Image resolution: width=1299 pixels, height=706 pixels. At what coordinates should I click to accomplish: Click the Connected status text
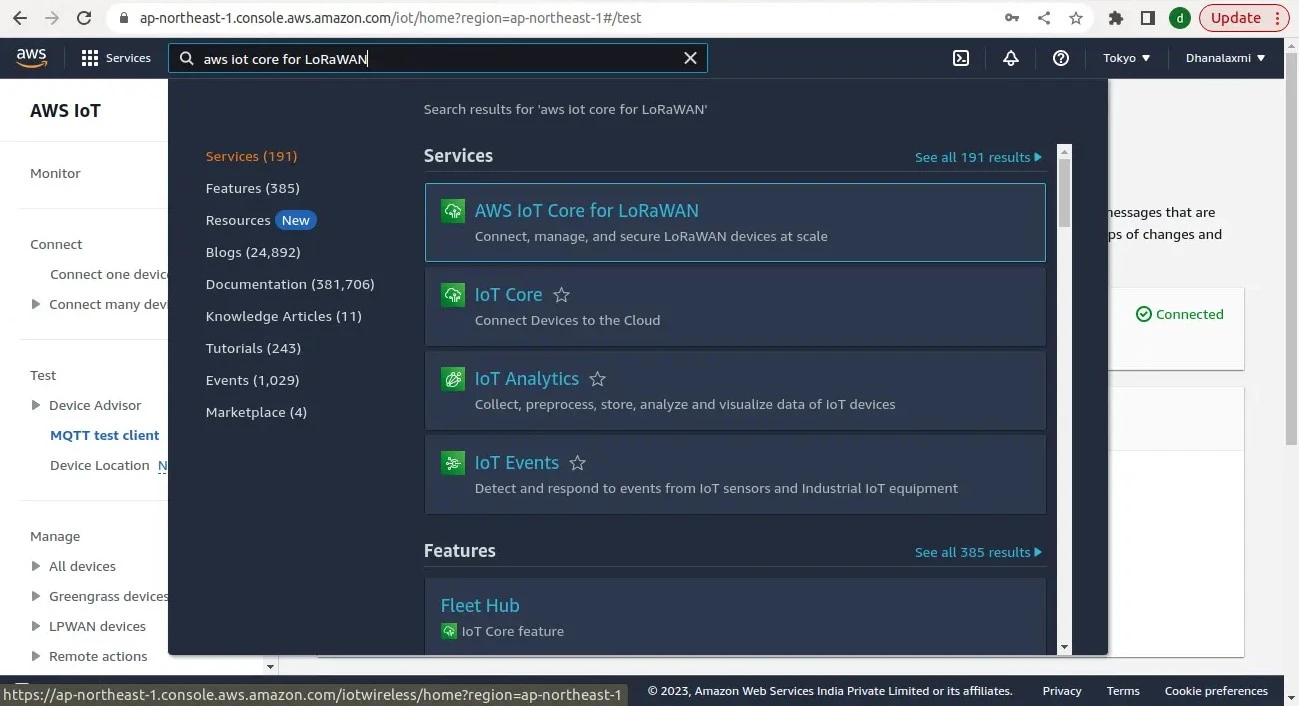[x=1190, y=314]
